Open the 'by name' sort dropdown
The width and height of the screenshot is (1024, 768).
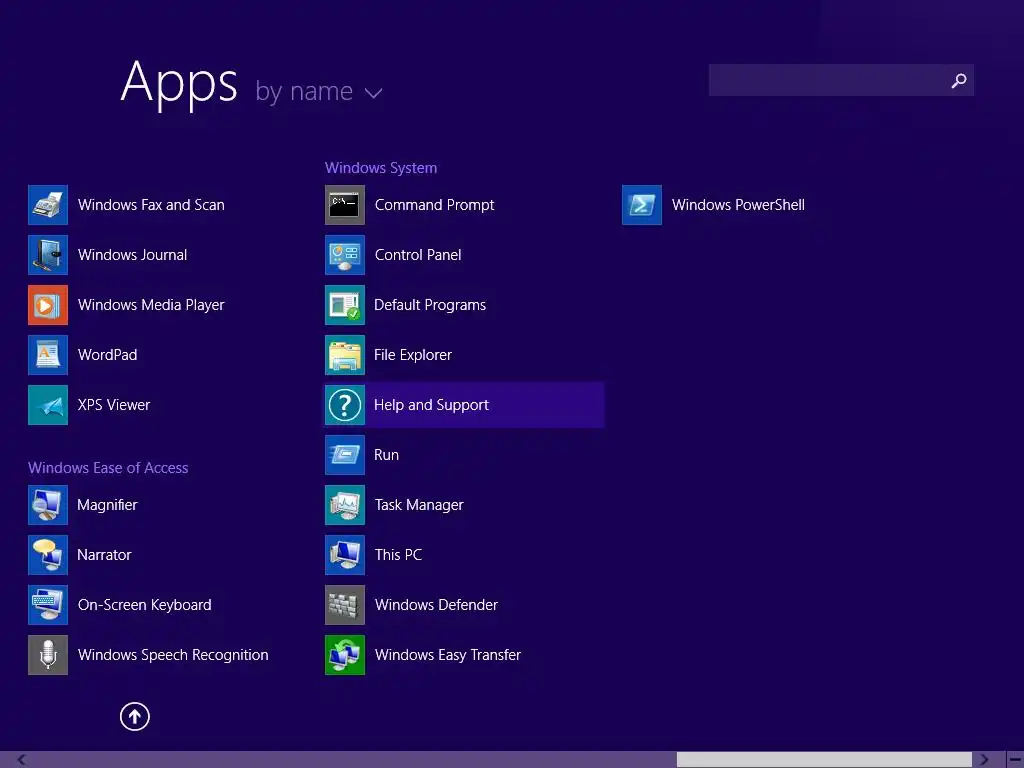318,91
